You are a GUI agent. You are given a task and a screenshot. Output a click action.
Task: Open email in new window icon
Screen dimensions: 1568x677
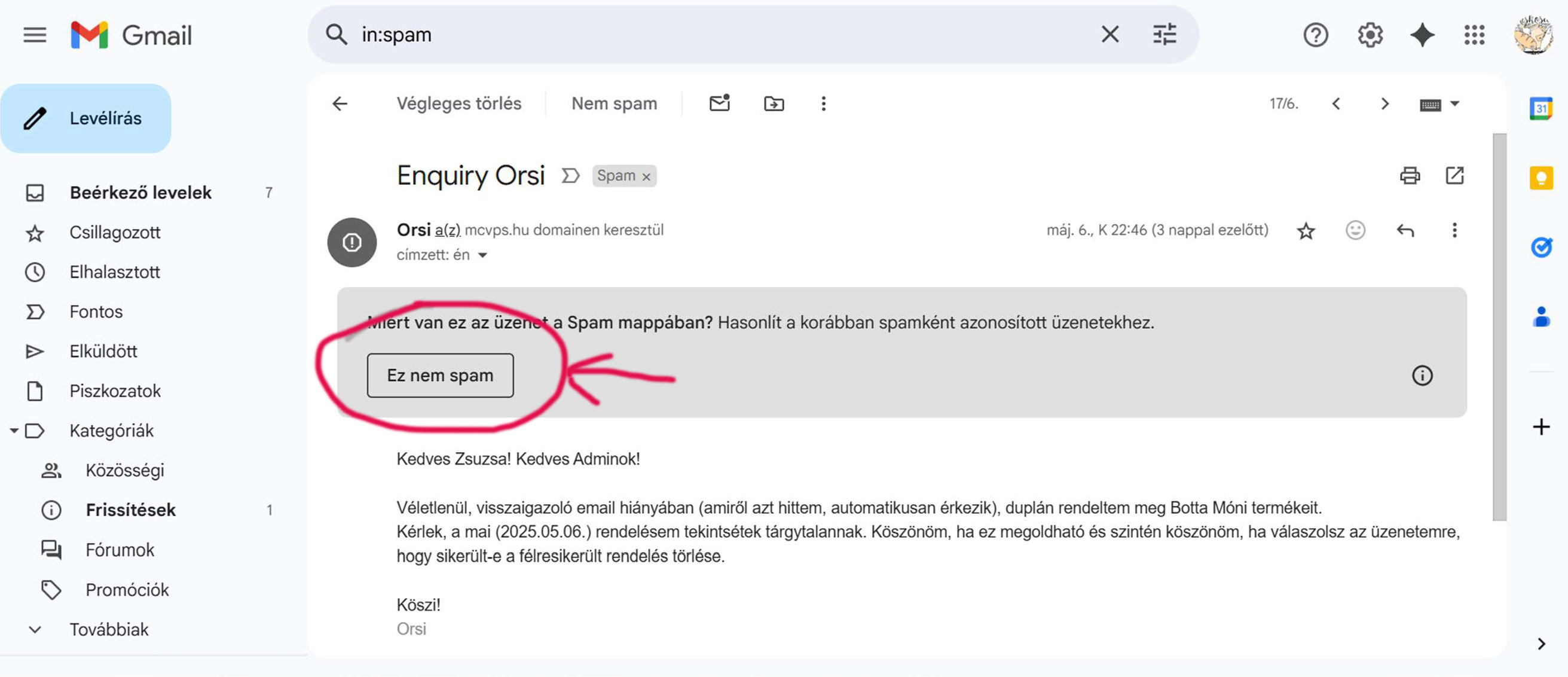click(x=1454, y=175)
